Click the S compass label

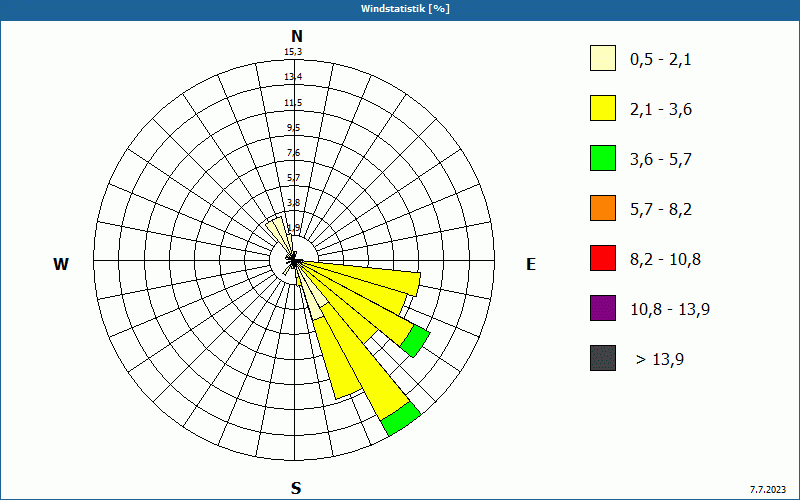tap(296, 488)
